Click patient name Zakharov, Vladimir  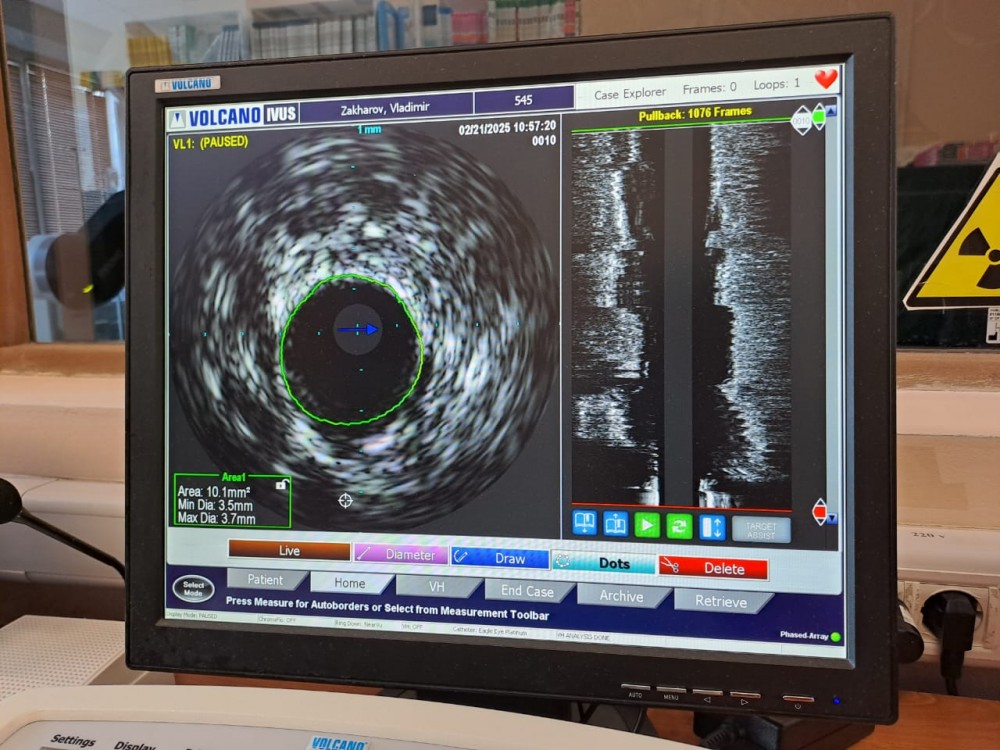pyautogui.click(x=385, y=108)
